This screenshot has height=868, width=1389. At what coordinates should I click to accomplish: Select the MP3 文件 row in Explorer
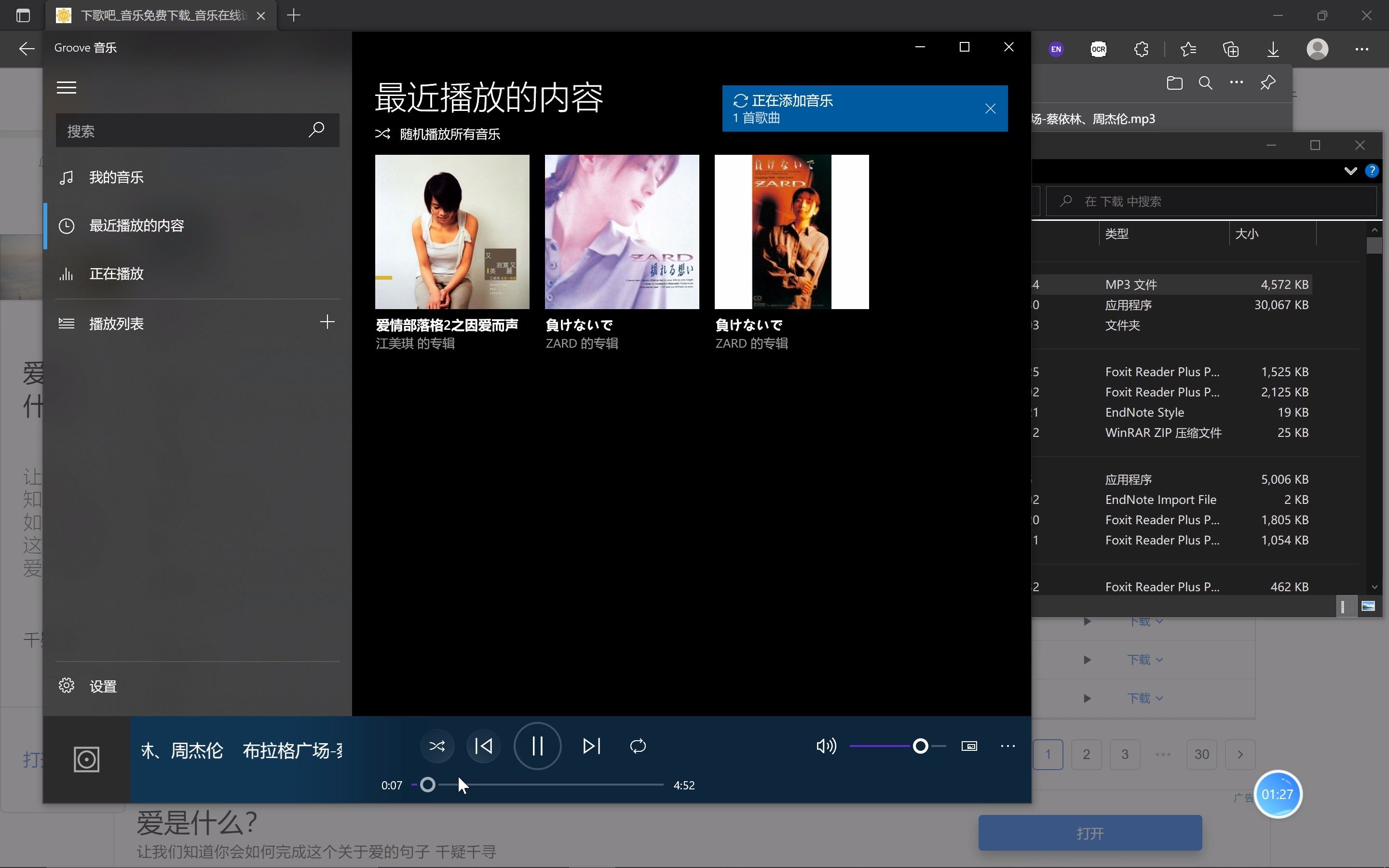1171,285
